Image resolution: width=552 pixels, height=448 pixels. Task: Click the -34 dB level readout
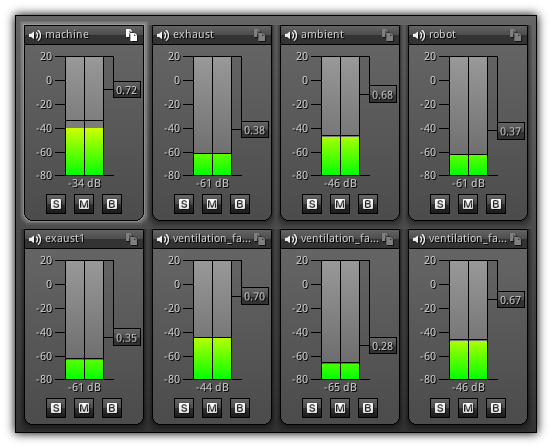click(84, 183)
